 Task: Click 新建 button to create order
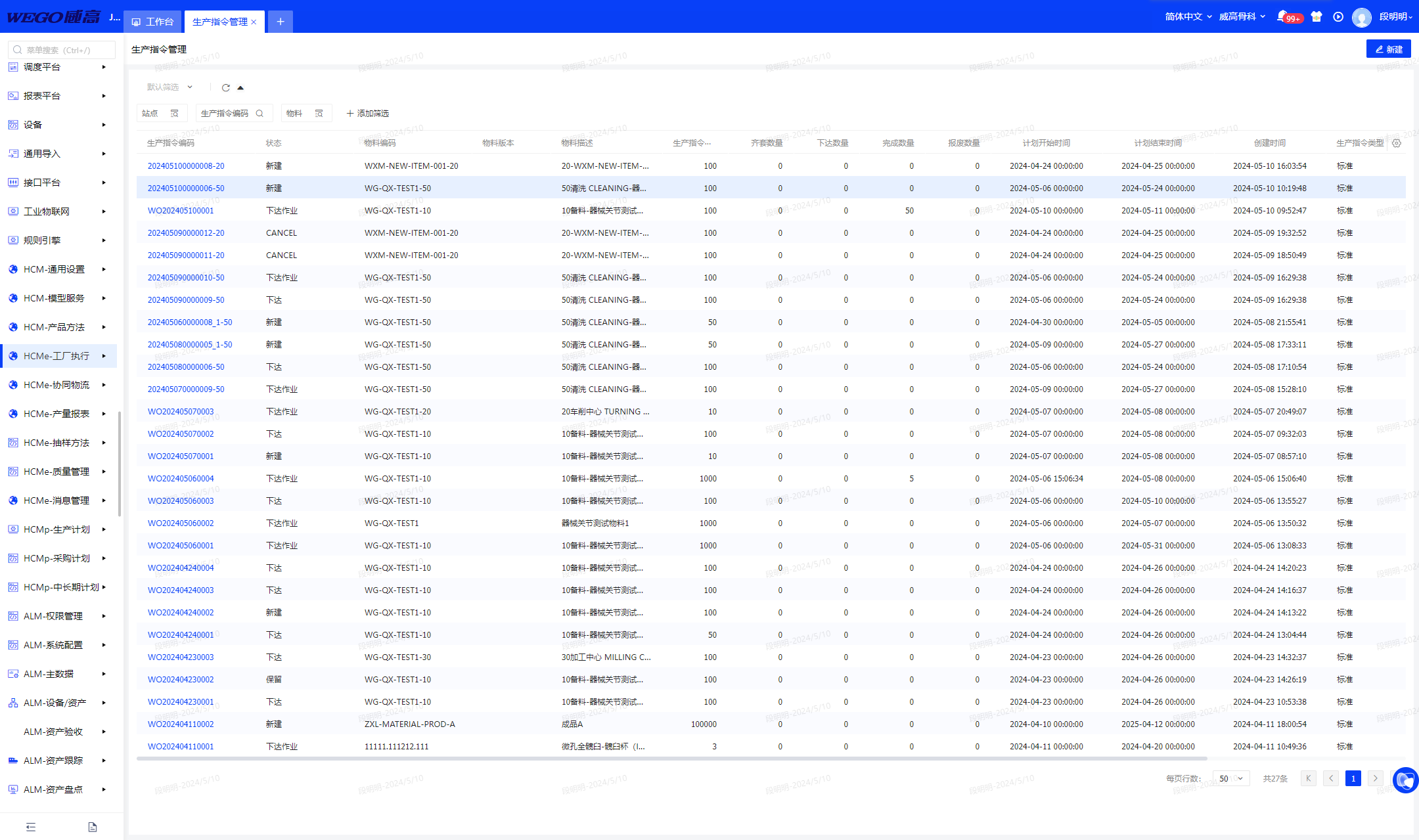tap(1388, 49)
